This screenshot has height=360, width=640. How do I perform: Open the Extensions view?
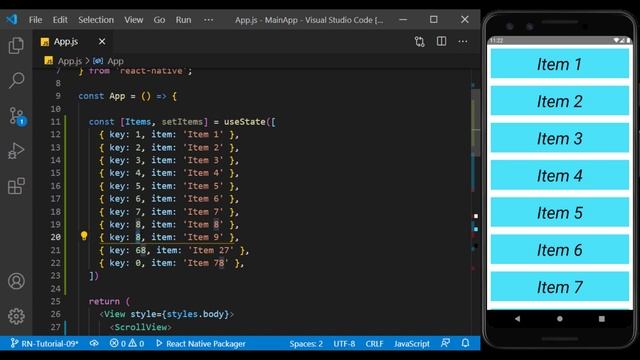tap(16, 186)
